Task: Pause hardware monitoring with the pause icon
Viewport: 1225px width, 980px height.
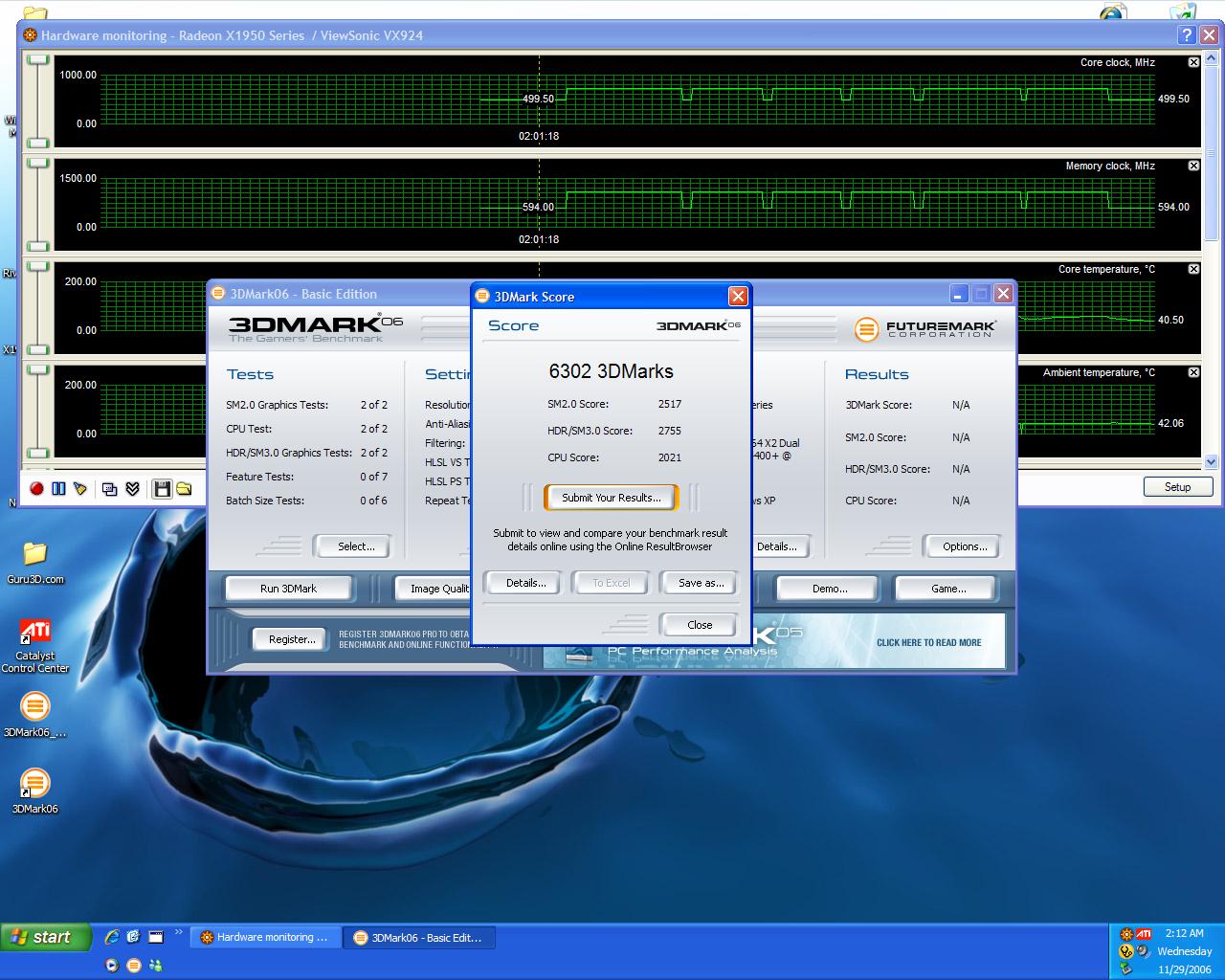Action: 58,489
